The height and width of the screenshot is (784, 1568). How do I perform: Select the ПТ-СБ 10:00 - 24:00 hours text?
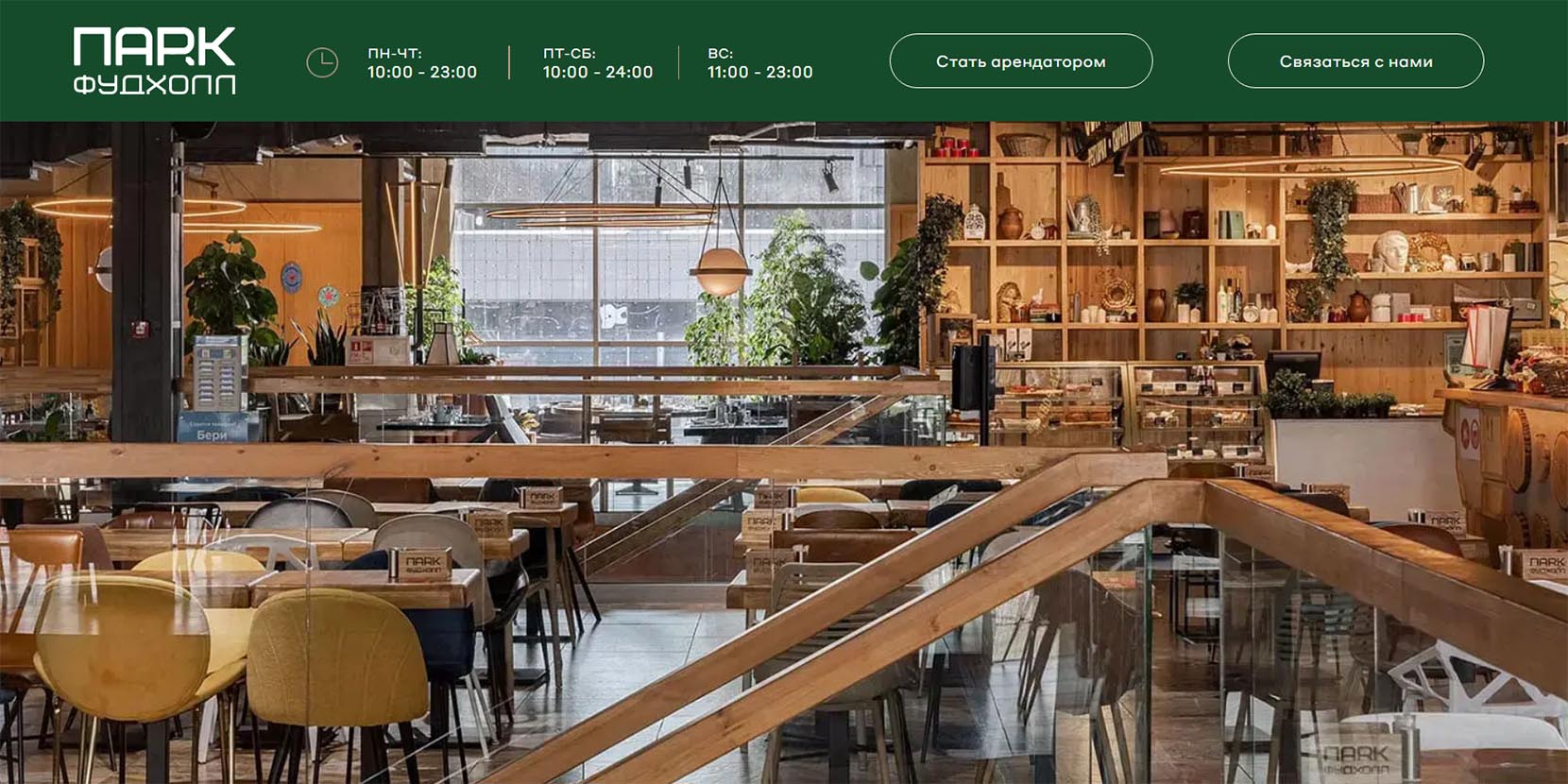598,62
